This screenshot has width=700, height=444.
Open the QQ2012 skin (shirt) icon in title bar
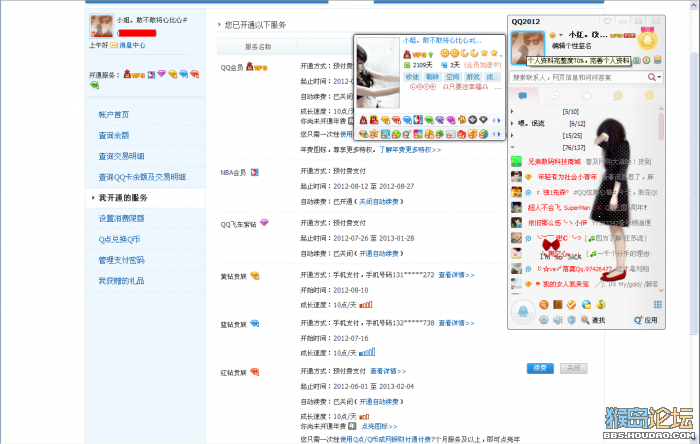(607, 21)
